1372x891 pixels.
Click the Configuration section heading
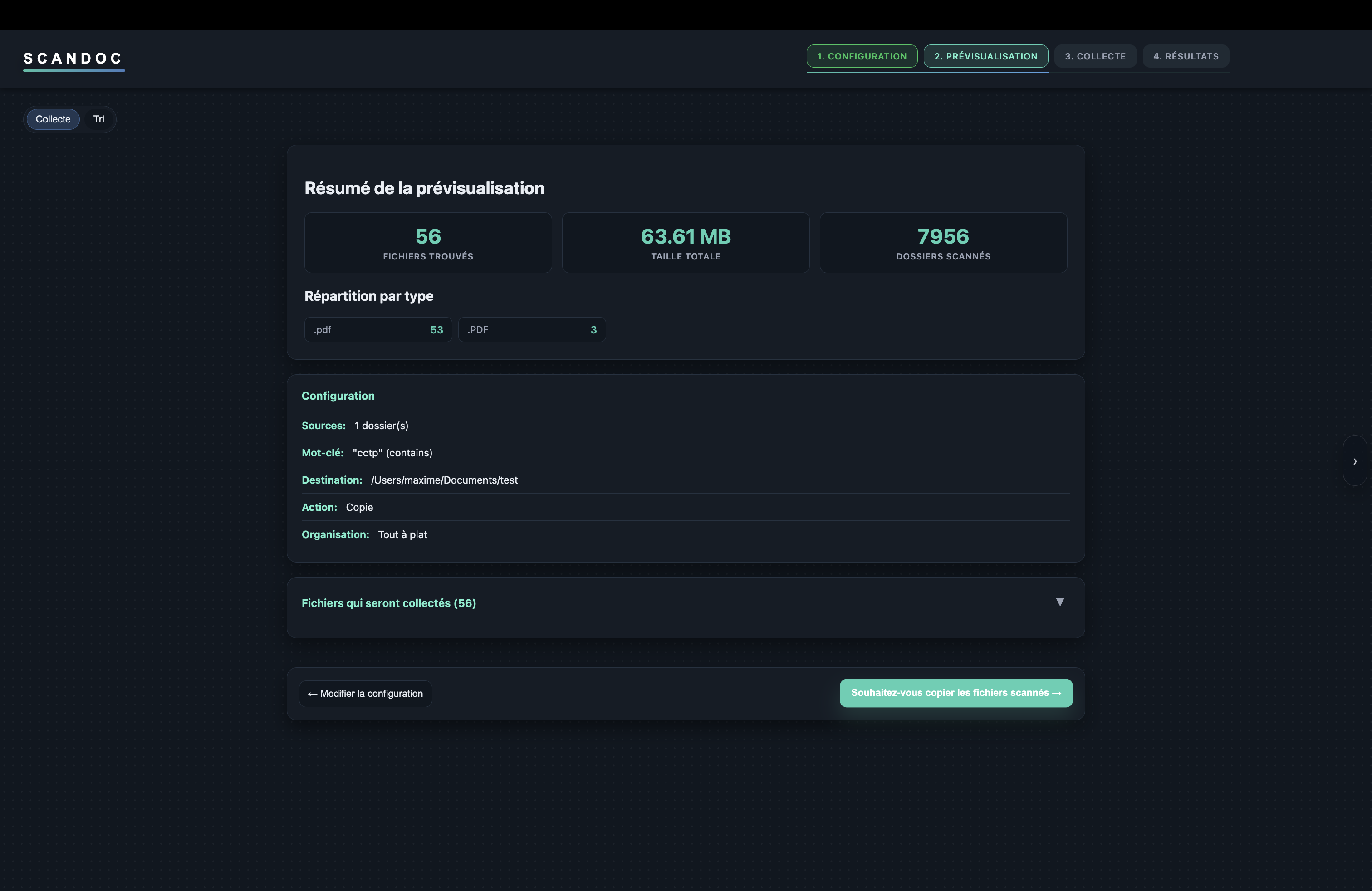coord(338,396)
